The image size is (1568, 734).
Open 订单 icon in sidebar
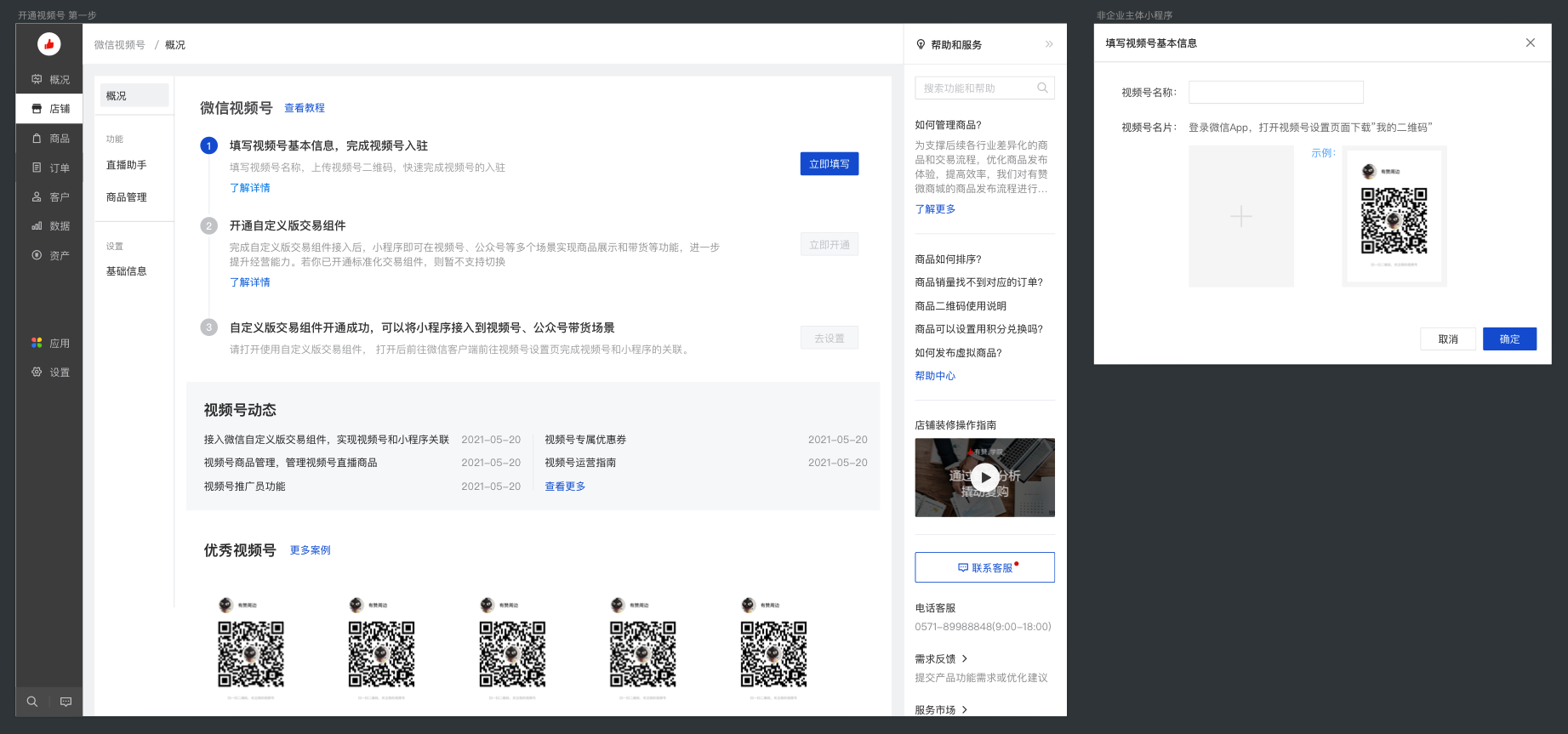37,168
